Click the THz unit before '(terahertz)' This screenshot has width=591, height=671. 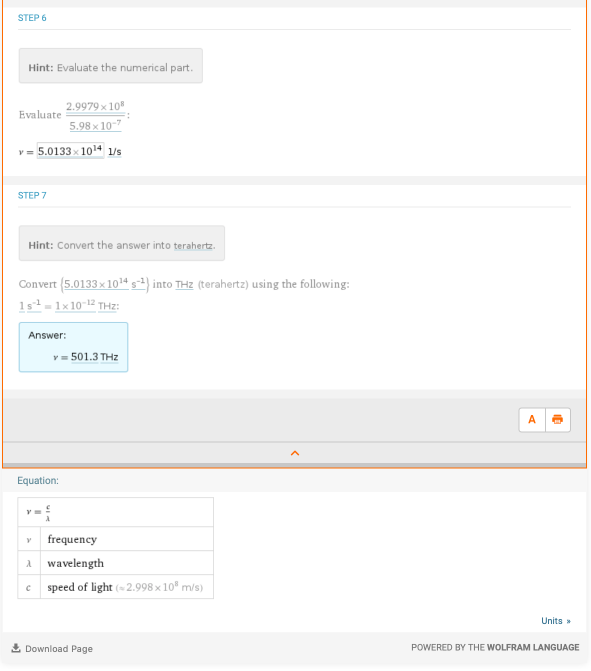coord(184,285)
